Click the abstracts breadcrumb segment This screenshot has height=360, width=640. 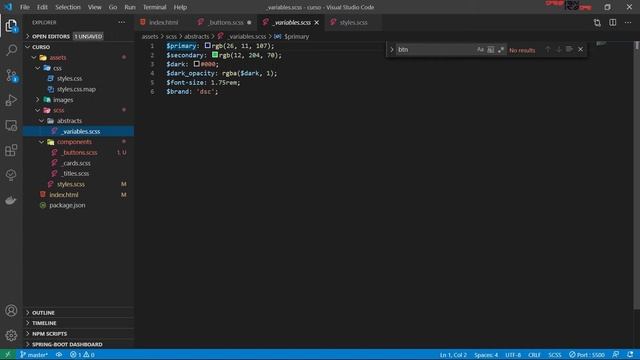click(x=196, y=36)
